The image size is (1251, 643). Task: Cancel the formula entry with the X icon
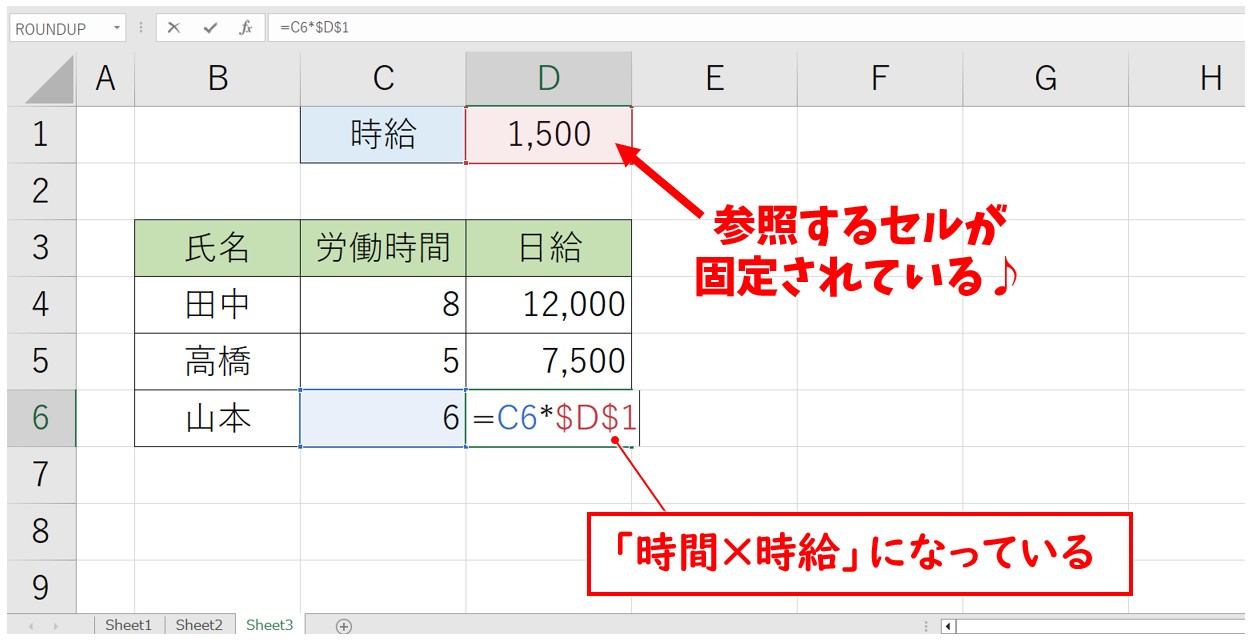pos(174,28)
